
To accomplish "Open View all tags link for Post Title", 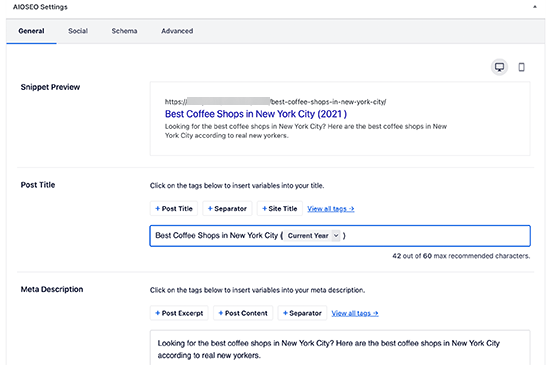I will tap(330, 209).
